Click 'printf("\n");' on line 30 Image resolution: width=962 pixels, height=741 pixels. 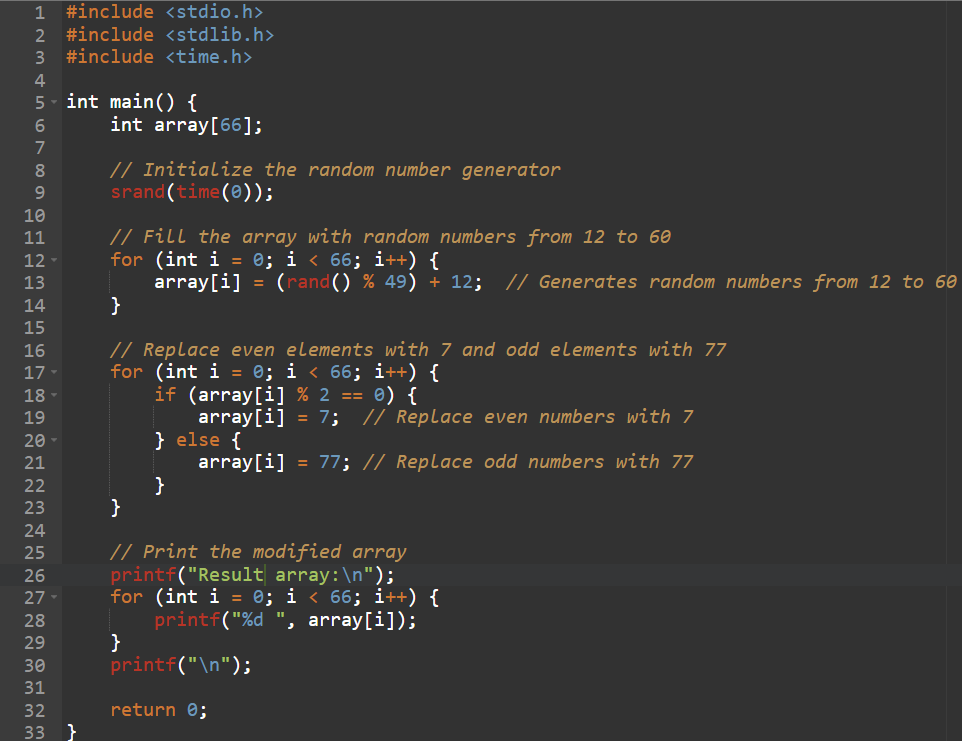(x=181, y=665)
